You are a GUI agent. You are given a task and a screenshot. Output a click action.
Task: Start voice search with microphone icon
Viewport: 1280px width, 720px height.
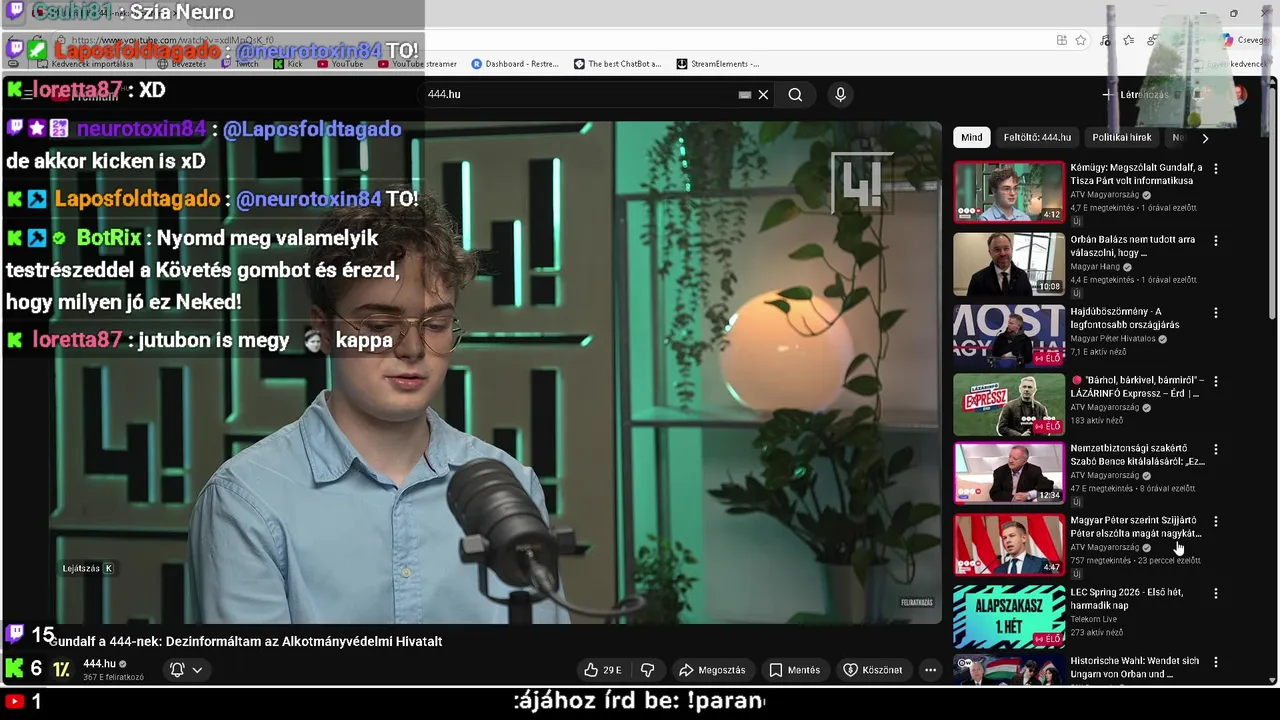coord(840,94)
